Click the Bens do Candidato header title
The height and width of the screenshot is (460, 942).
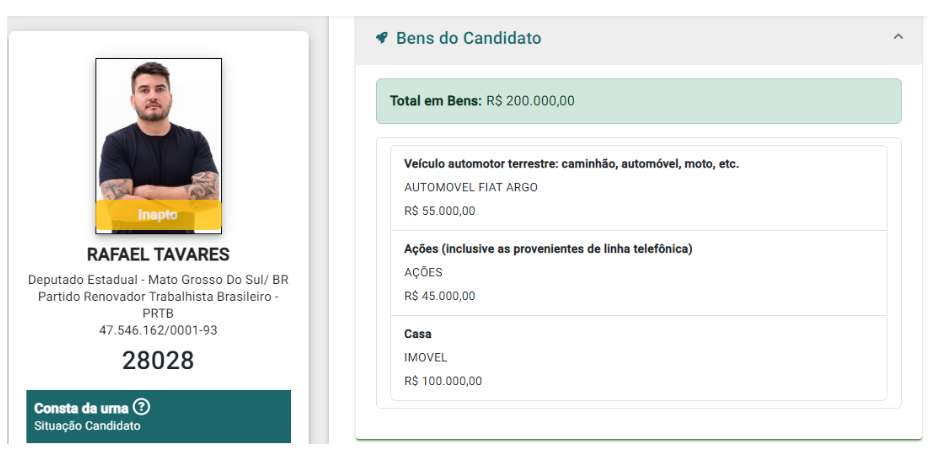tap(468, 38)
